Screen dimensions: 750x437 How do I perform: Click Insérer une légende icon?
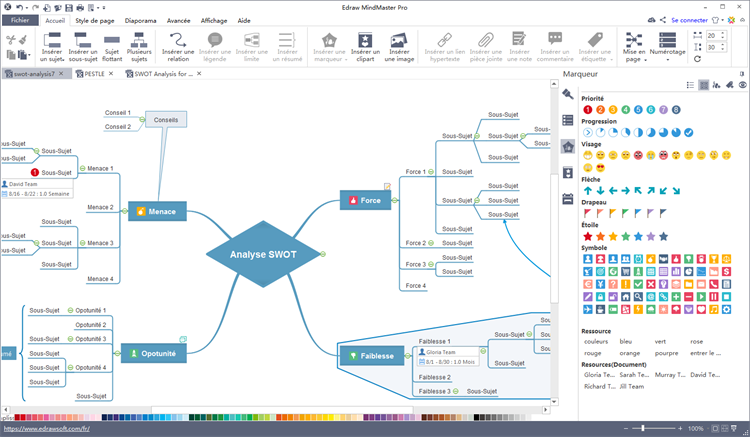coord(215,40)
